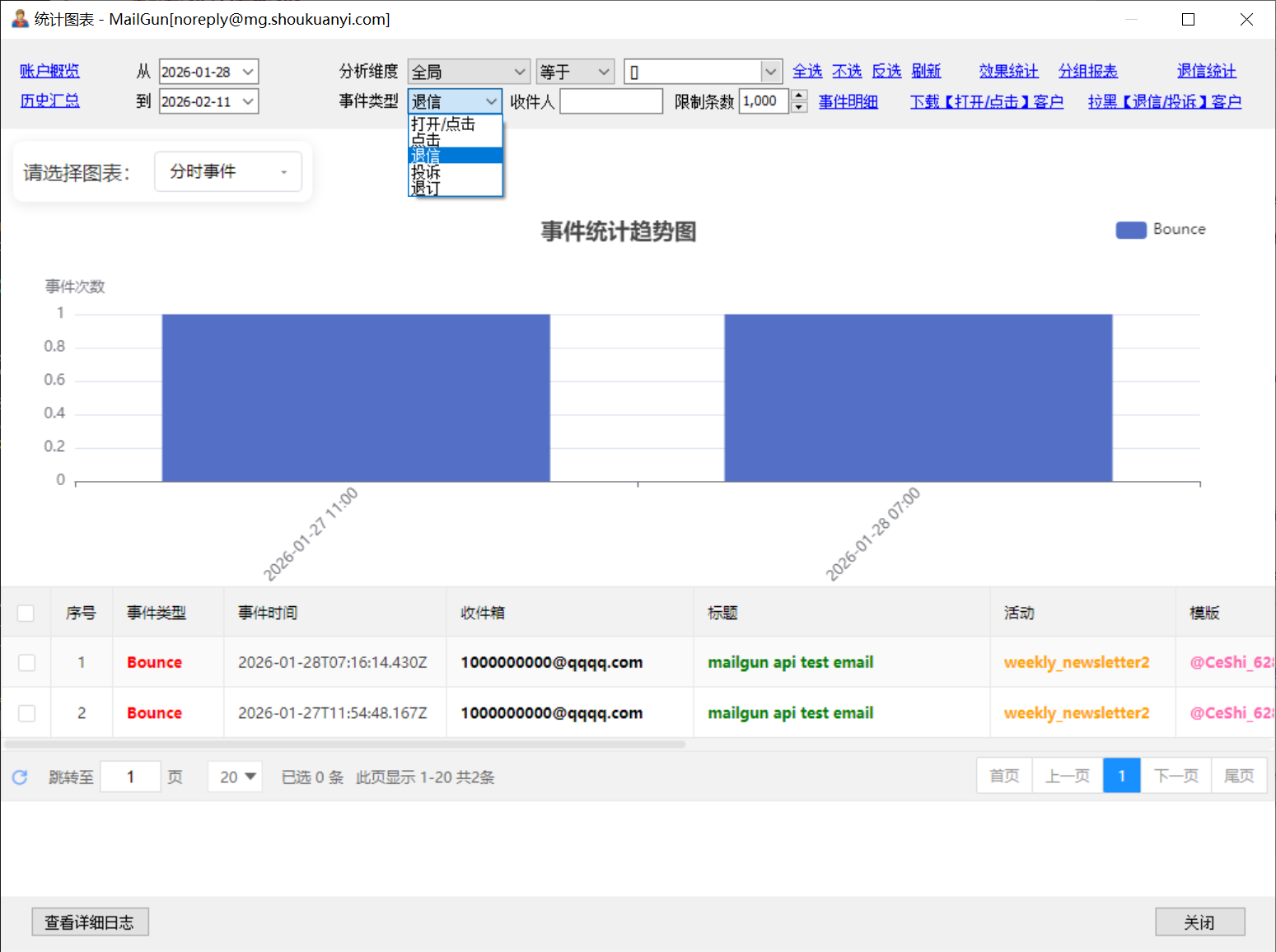Open the page size 20 dropdown
This screenshot has height=952, width=1276.
236,777
